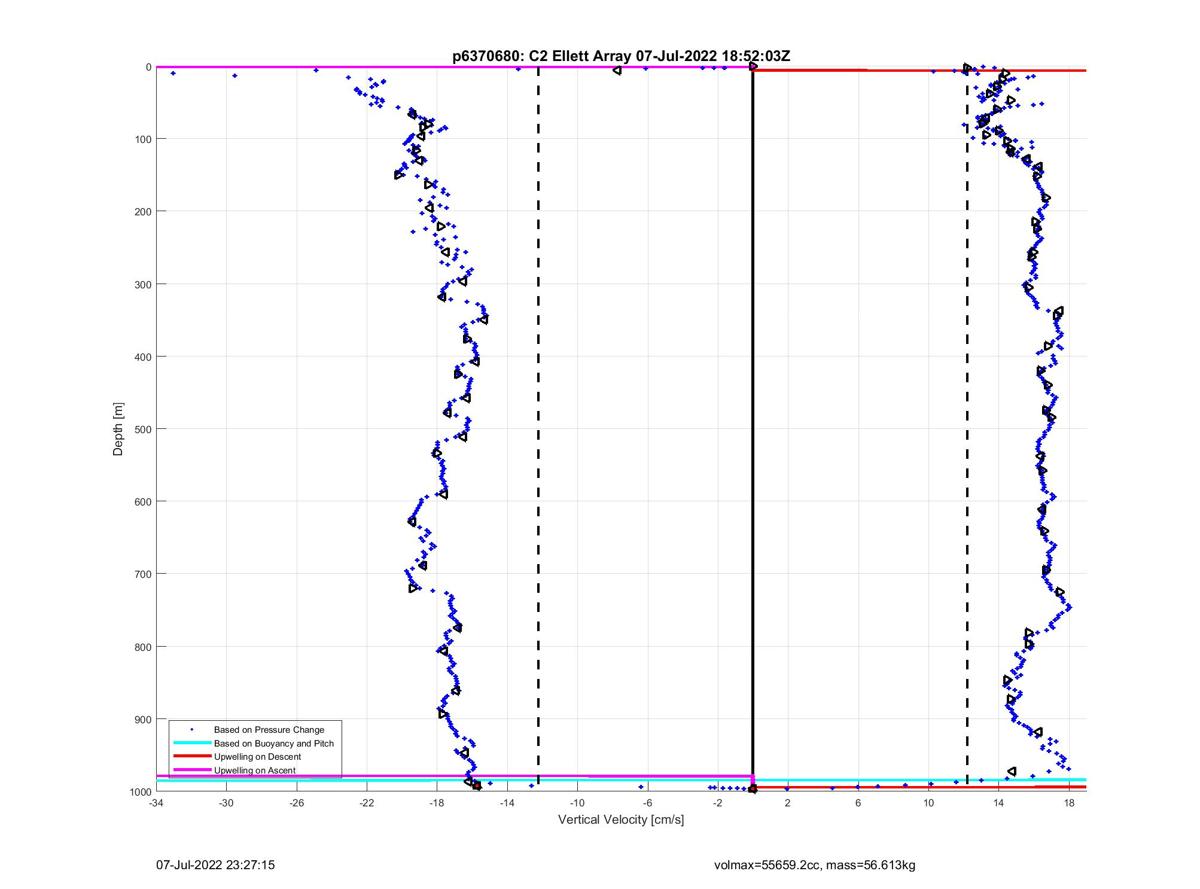Image resolution: width=1200 pixels, height=889 pixels.
Task: Click x-axis tick label '-30'
Action: coord(226,803)
